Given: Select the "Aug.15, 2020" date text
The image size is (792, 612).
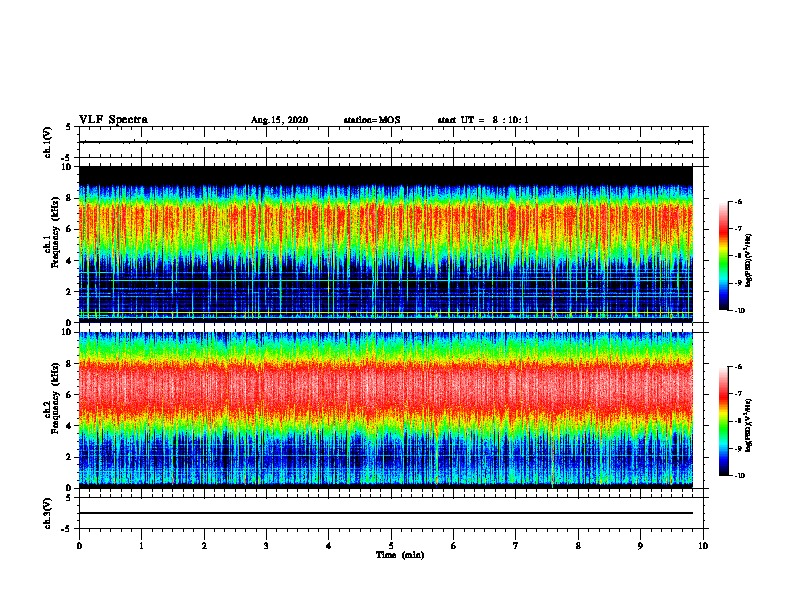Looking at the screenshot, I should pos(279,120).
